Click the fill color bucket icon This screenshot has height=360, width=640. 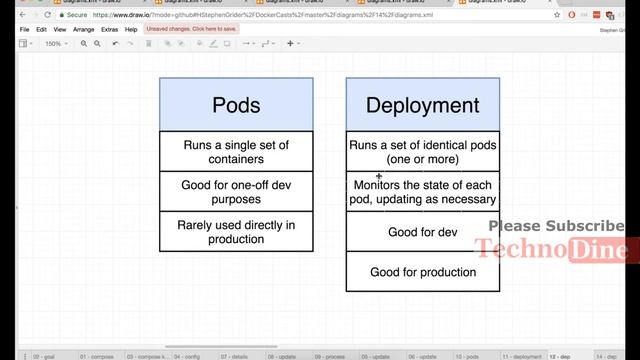[x=200, y=43]
